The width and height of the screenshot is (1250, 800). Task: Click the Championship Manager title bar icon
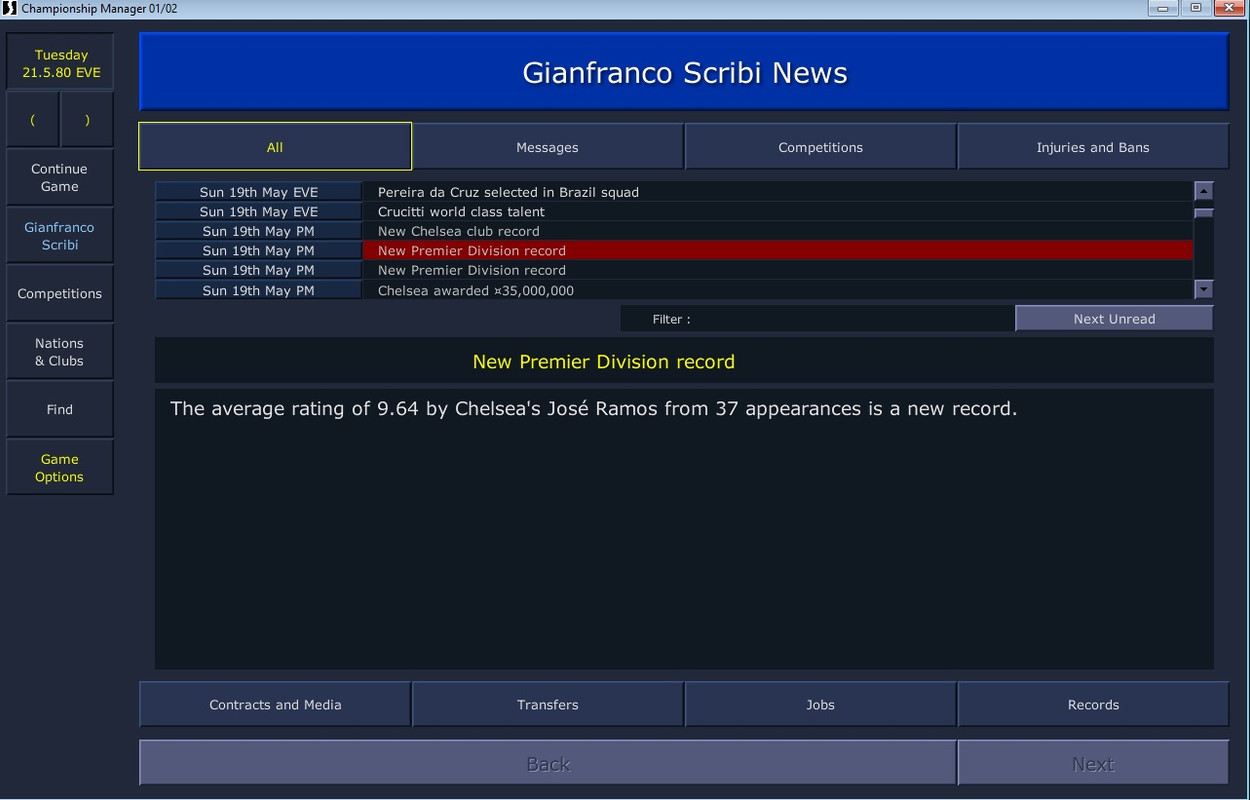[9, 8]
